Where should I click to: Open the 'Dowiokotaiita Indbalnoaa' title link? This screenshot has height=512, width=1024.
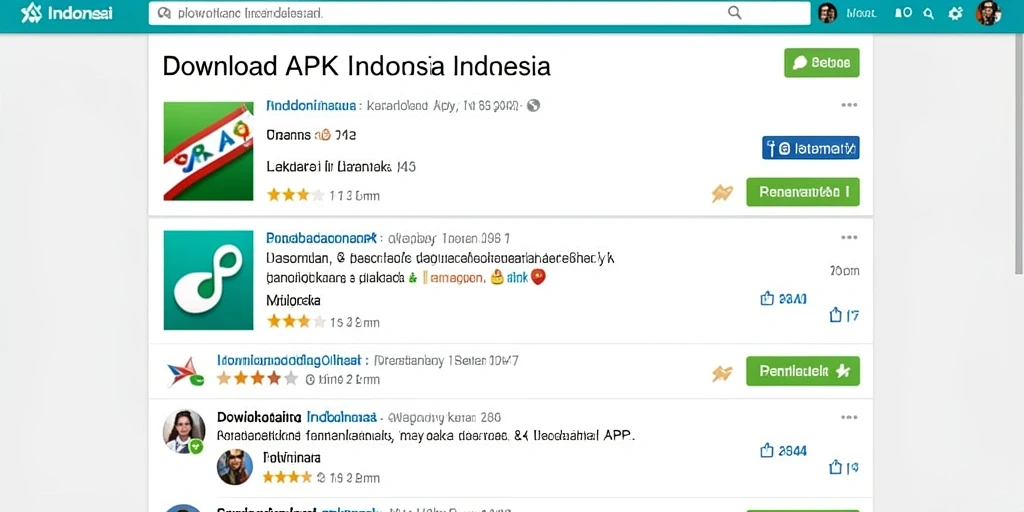[296, 417]
